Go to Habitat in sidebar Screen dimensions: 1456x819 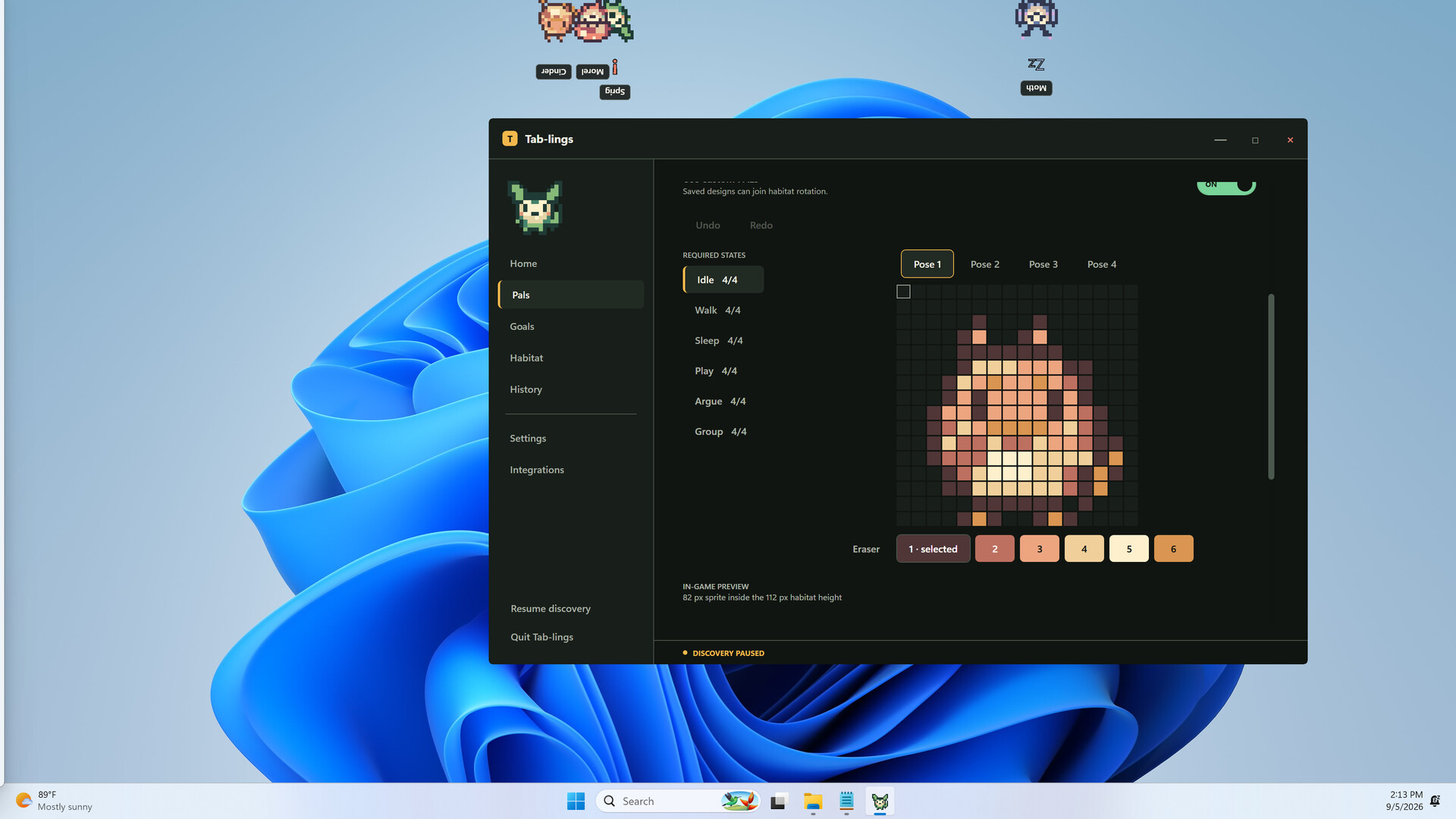[x=526, y=358]
